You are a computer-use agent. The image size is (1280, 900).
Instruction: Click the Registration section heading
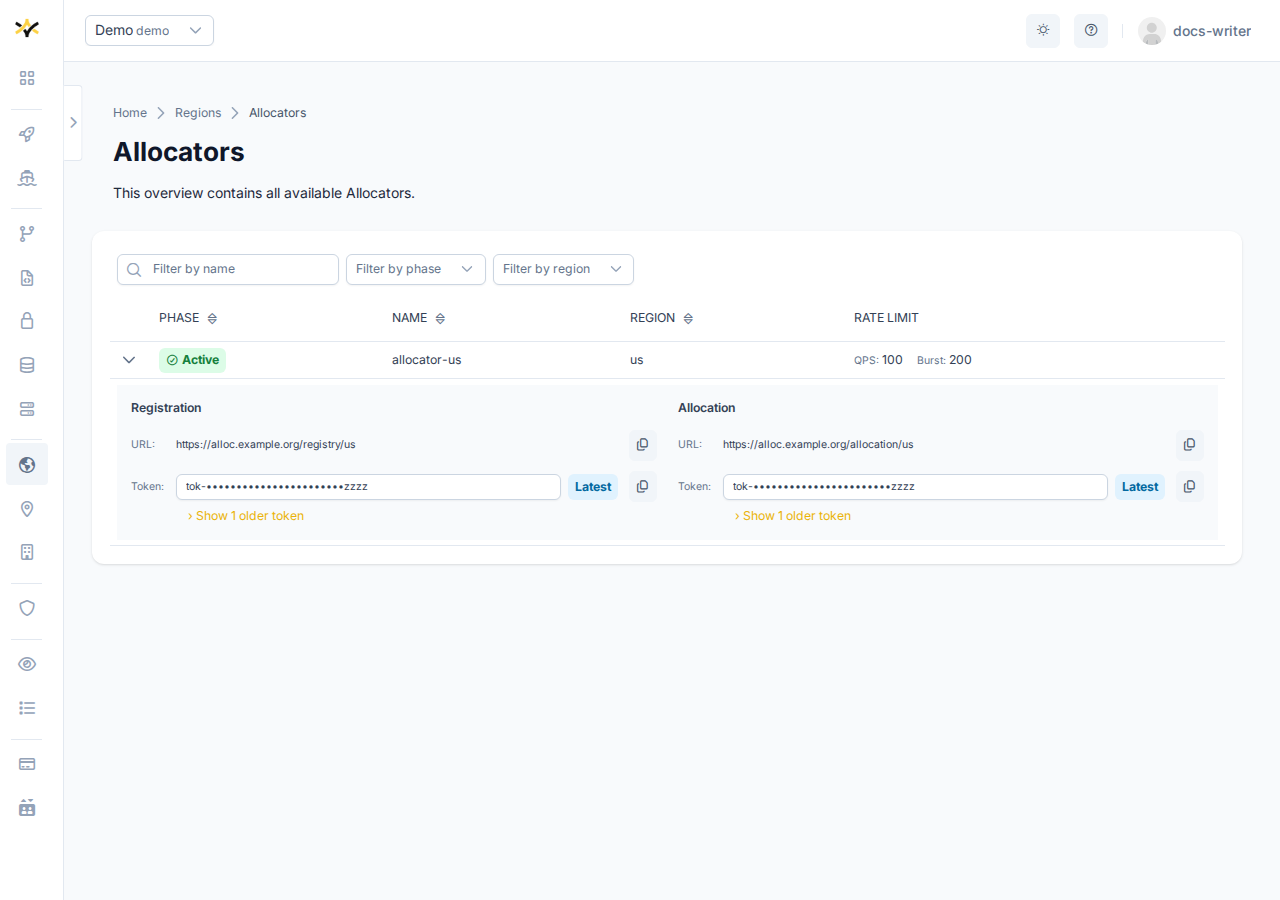pyautogui.click(x=166, y=408)
